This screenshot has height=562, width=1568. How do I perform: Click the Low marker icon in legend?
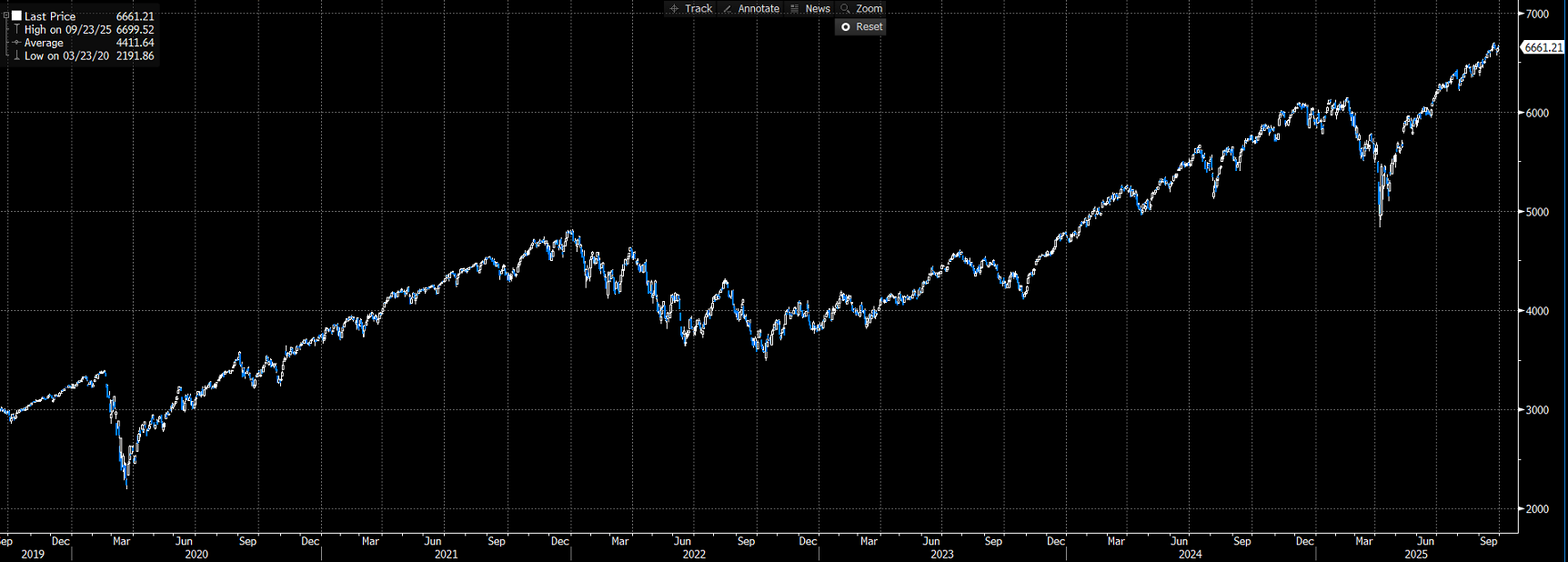[x=16, y=55]
